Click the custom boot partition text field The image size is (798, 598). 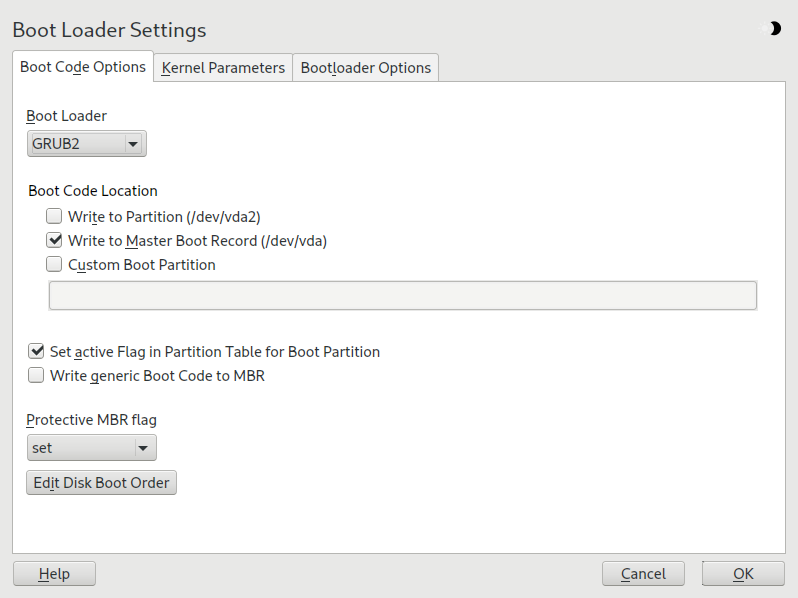coord(403,296)
